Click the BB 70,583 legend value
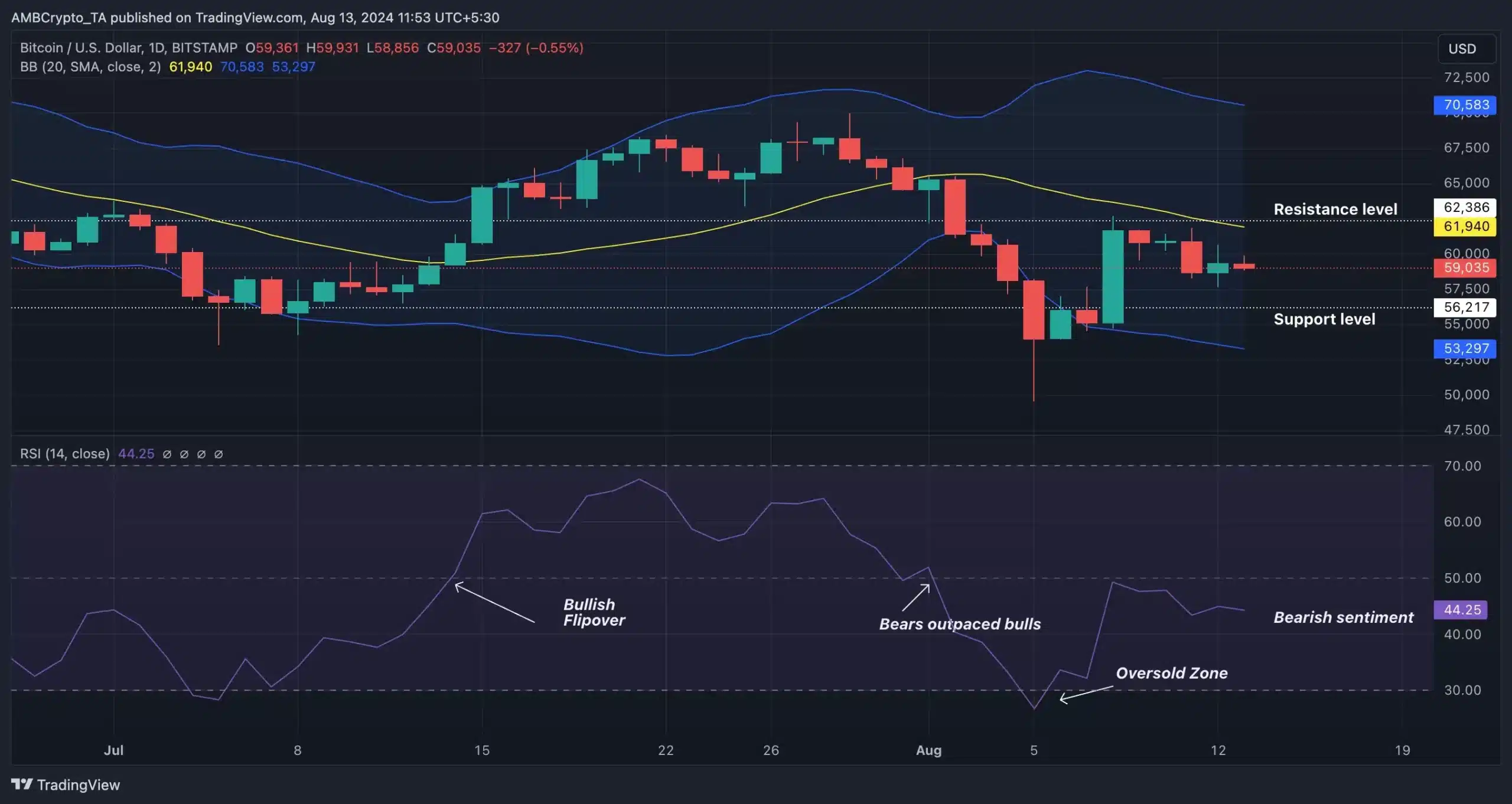This screenshot has width=1512, height=804. tap(242, 67)
